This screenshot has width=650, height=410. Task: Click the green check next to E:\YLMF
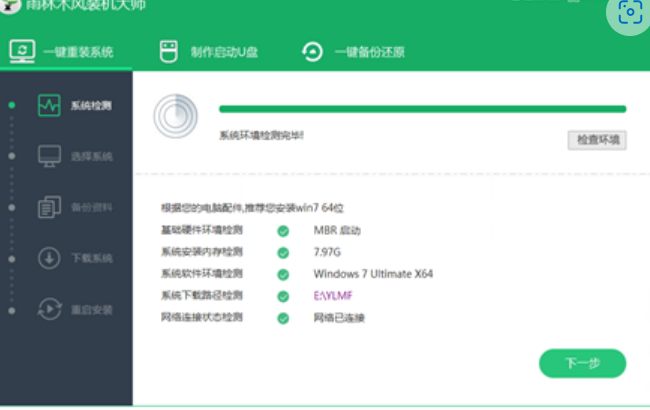tap(283, 296)
